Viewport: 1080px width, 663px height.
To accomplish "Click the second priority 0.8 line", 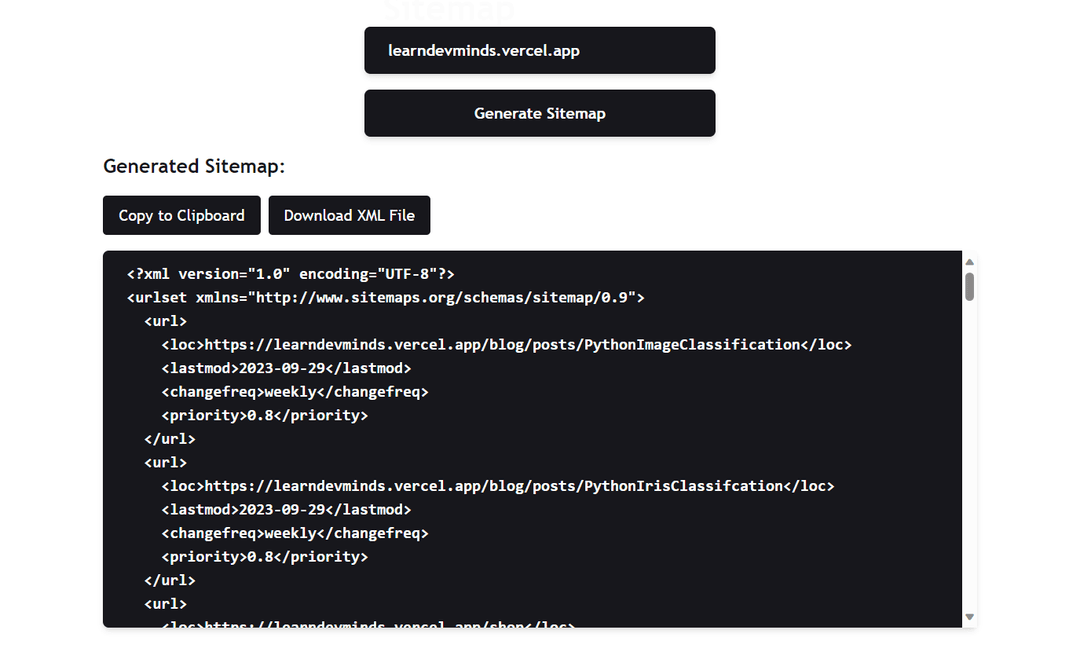I will coord(264,557).
